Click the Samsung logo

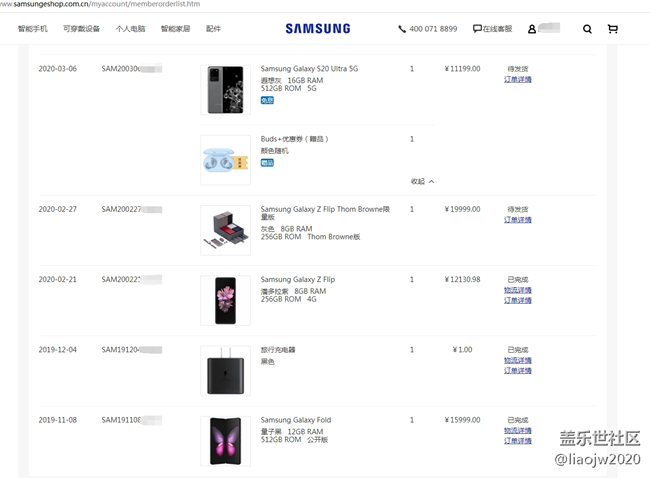(317, 29)
